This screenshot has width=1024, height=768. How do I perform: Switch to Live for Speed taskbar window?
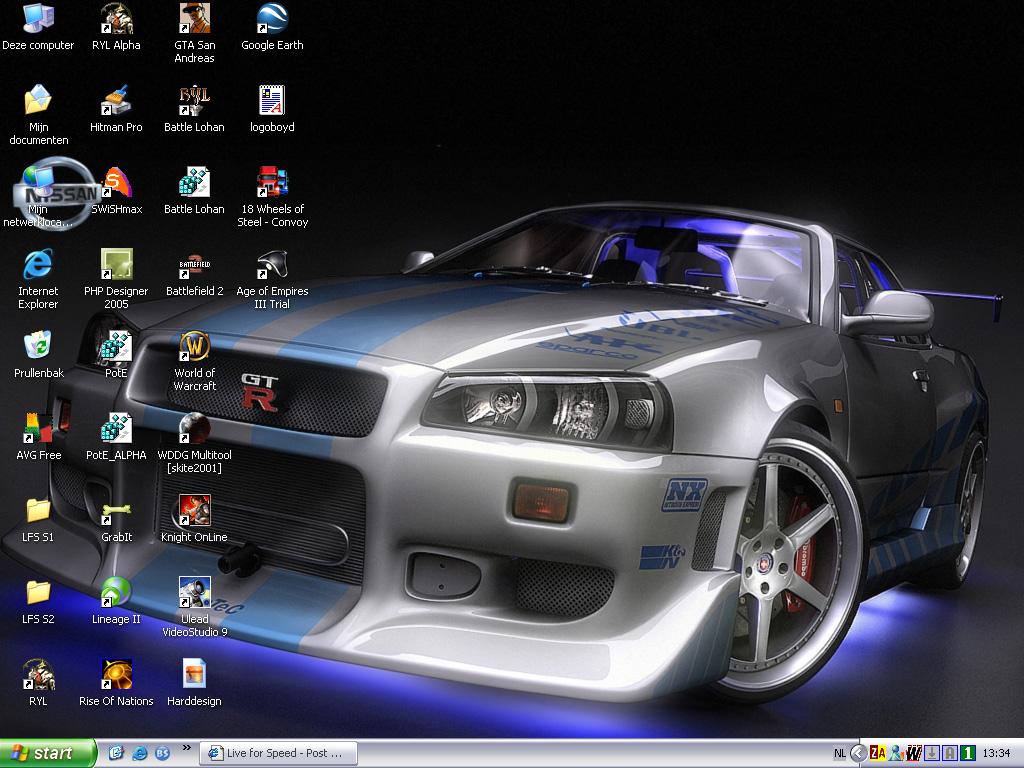279,753
